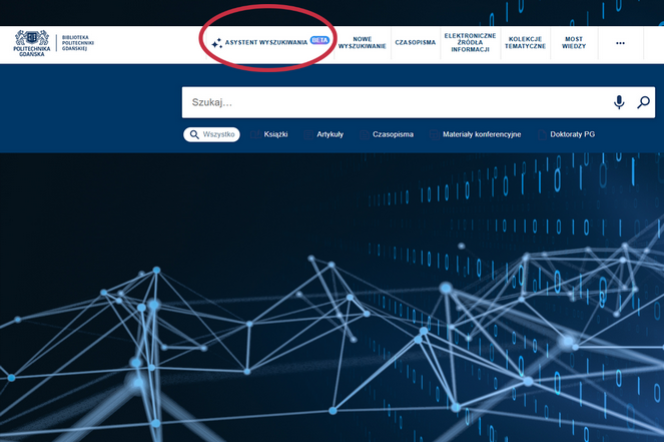Open the Kolekcje tematyczne menu item

pyautogui.click(x=526, y=43)
